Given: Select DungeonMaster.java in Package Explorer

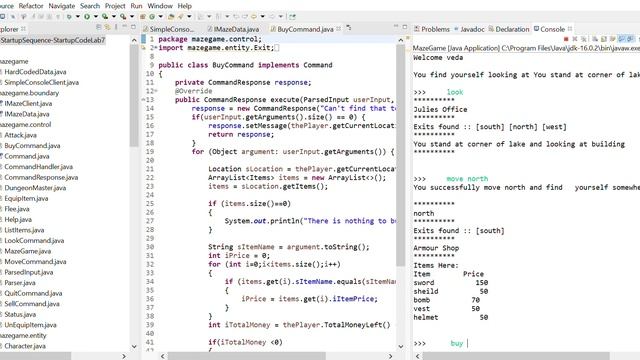Looking at the screenshot, I should pyautogui.click(x=35, y=188).
